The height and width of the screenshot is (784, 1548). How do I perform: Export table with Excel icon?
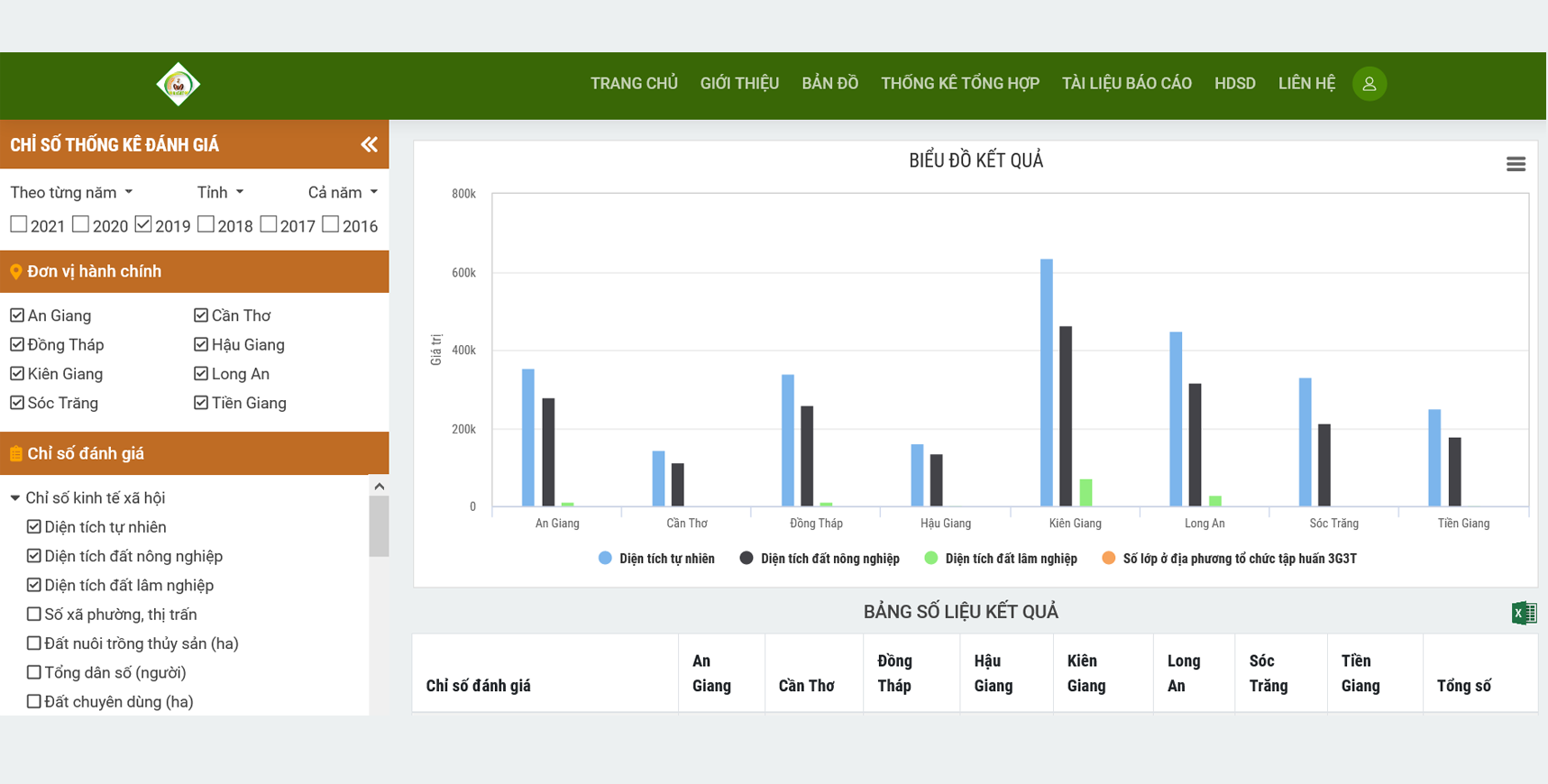tap(1524, 613)
